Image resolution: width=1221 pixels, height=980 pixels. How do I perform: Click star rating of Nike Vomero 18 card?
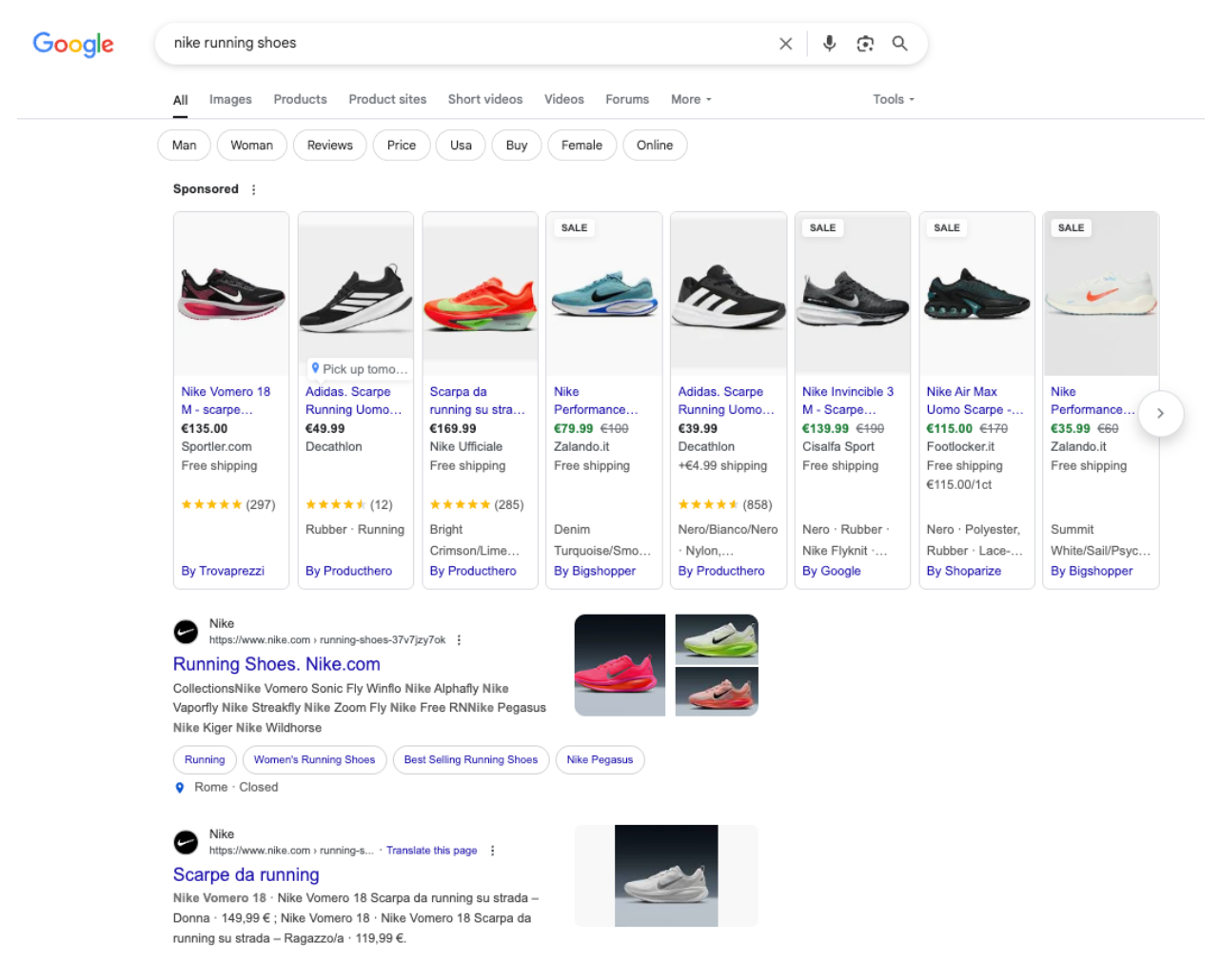point(211,505)
